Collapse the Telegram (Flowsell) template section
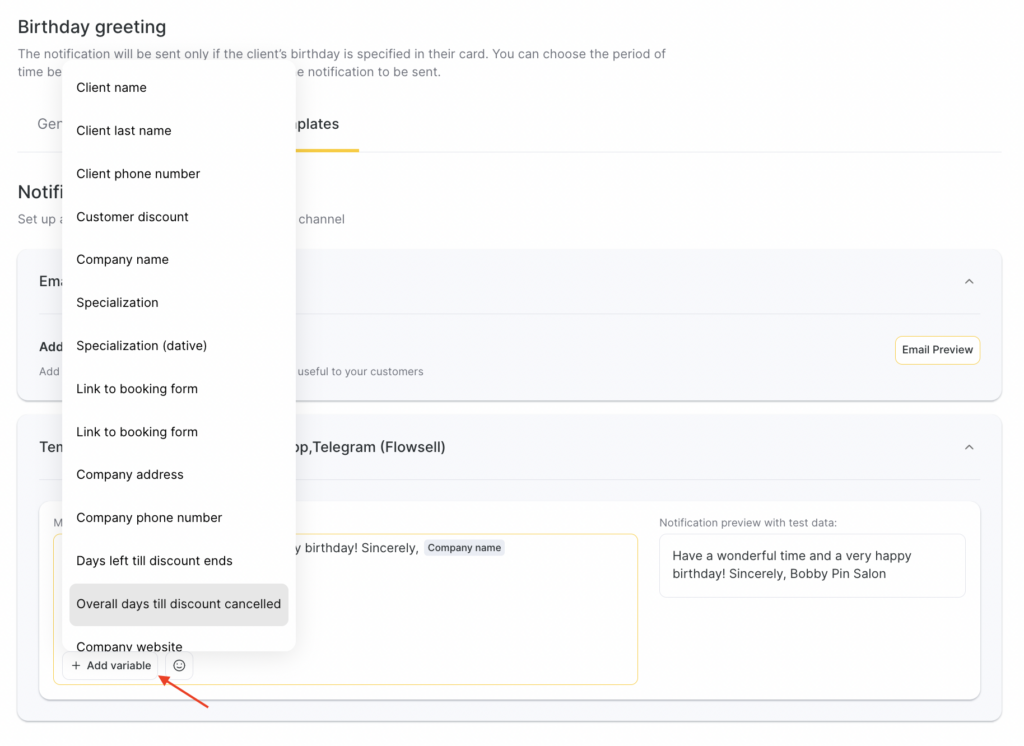 click(x=968, y=447)
